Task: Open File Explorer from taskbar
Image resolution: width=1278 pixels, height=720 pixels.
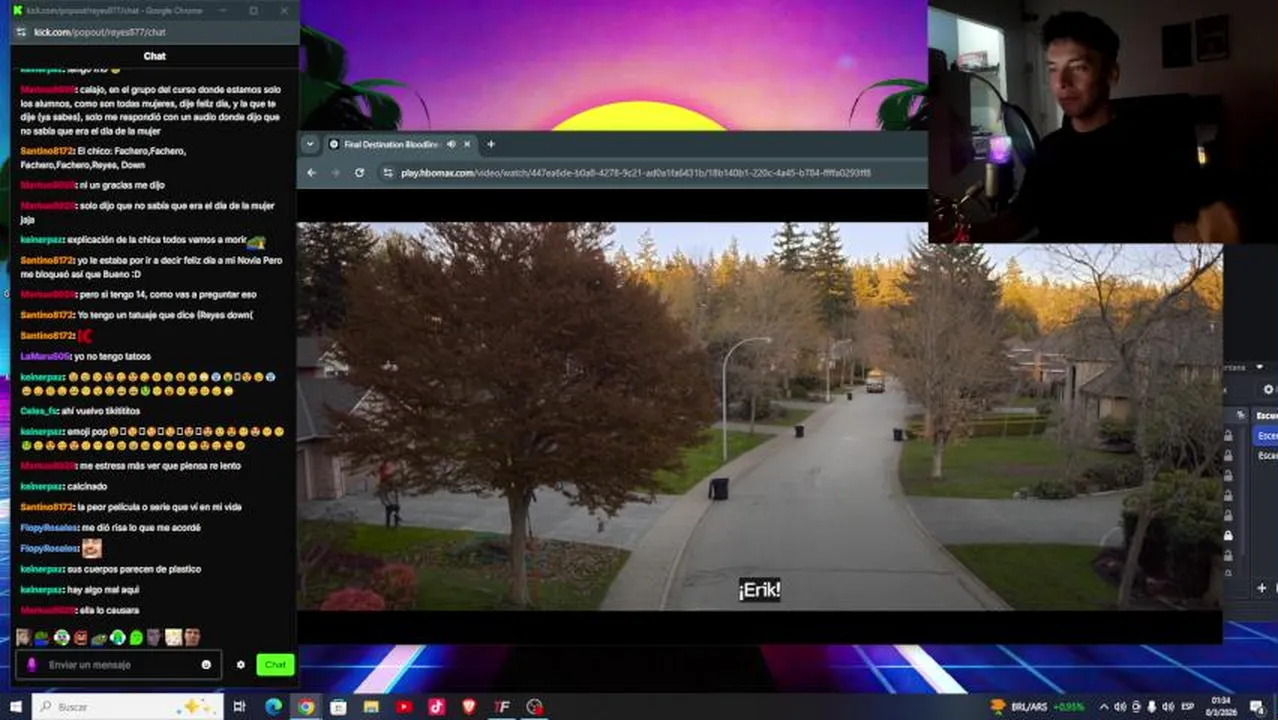Action: tap(371, 707)
